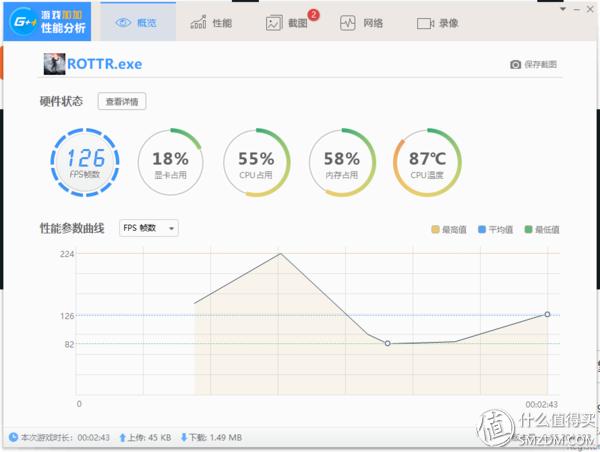The image size is (600, 452).
Task: Click the minimum point marker at 82
Action: [x=388, y=343]
